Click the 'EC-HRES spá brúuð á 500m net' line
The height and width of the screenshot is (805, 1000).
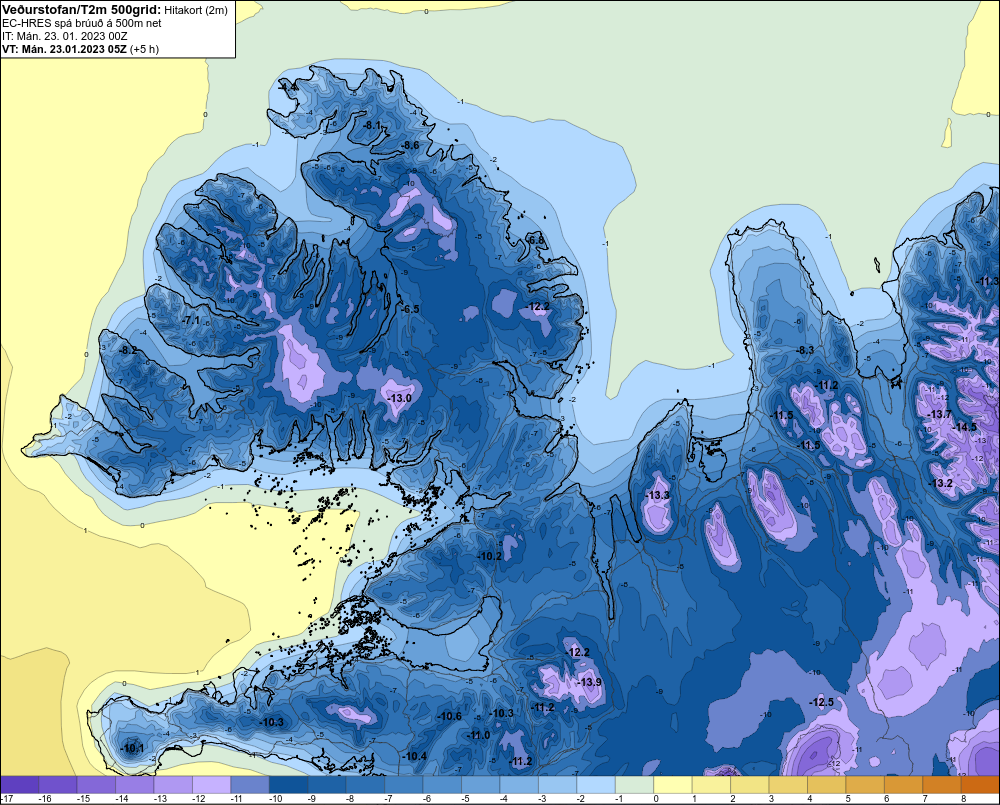tap(82, 23)
